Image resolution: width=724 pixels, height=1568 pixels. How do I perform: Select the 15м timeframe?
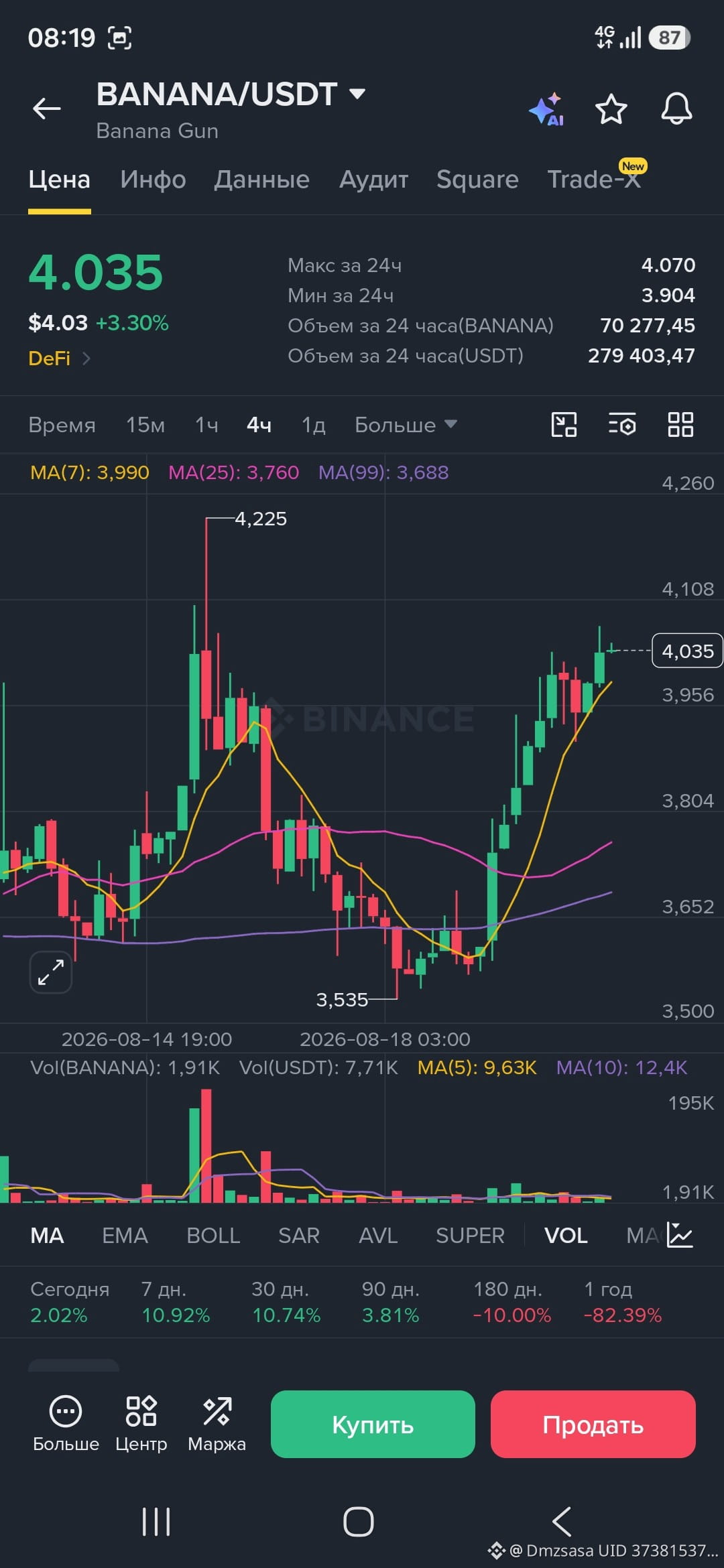(145, 425)
